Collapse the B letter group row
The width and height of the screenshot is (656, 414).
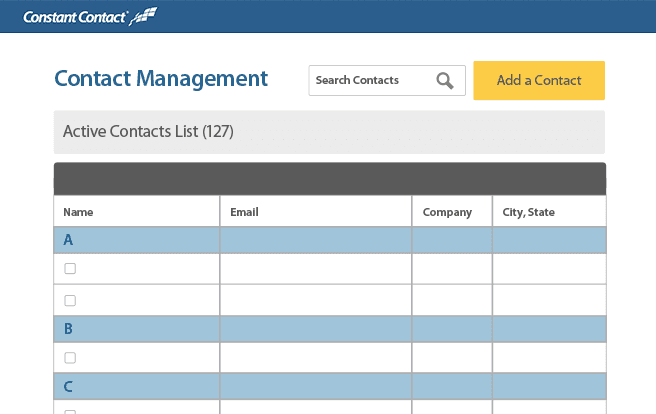(68, 329)
